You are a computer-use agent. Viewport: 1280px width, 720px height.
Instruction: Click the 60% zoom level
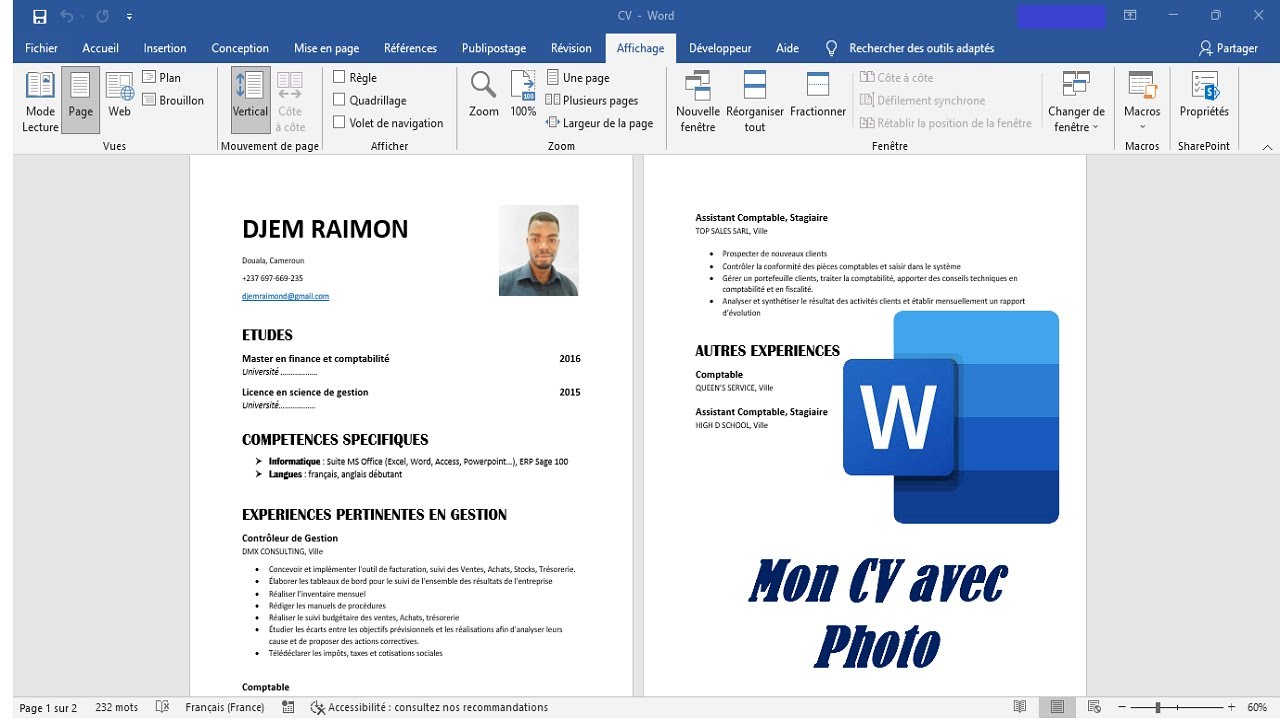point(1257,707)
